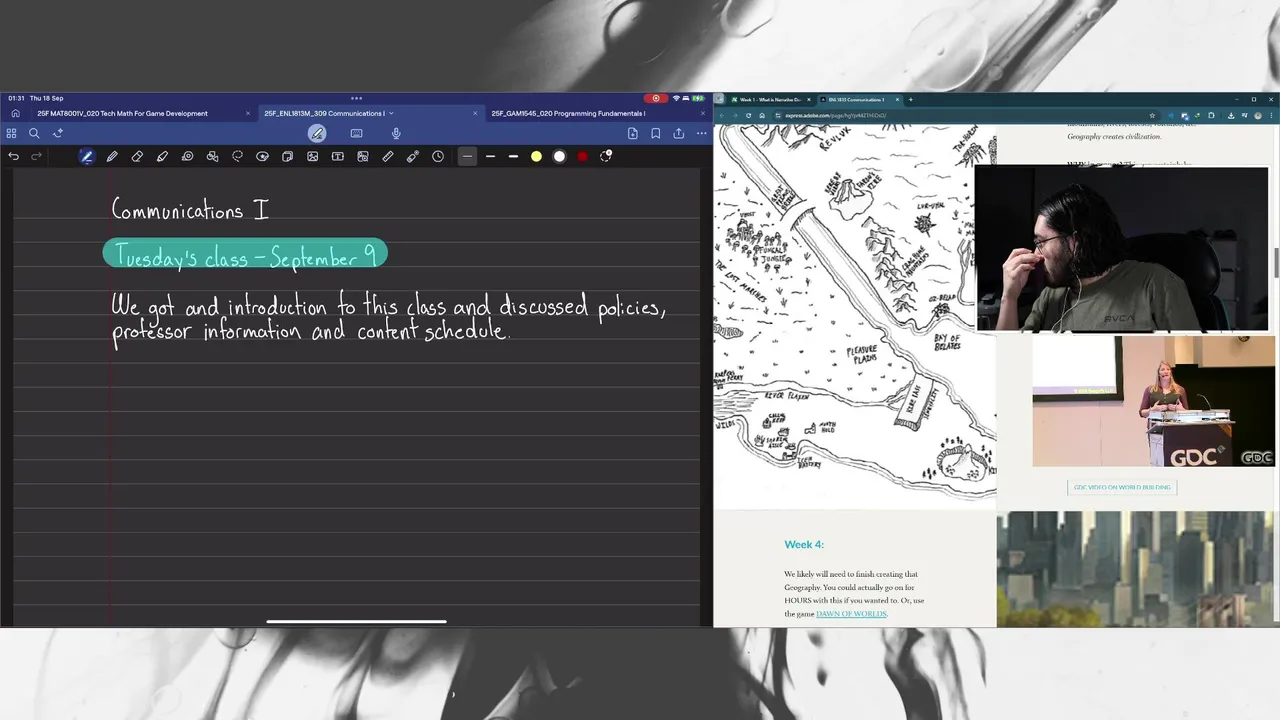
Task: Switch to ENL1813 Communications browser tab
Action: (x=859, y=99)
